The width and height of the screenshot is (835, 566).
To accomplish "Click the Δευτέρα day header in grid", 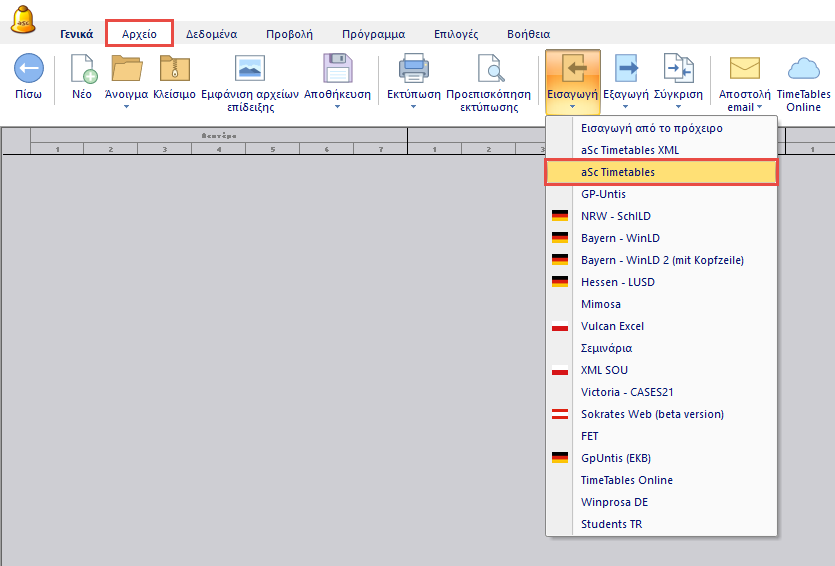I will tap(218, 135).
